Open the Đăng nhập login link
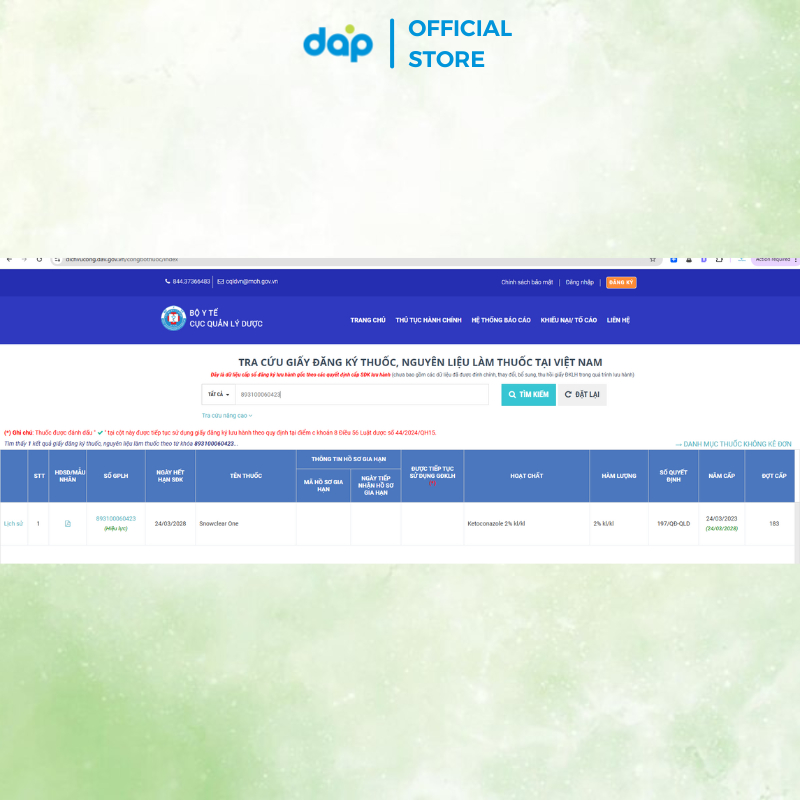This screenshot has width=800, height=800. click(x=579, y=283)
